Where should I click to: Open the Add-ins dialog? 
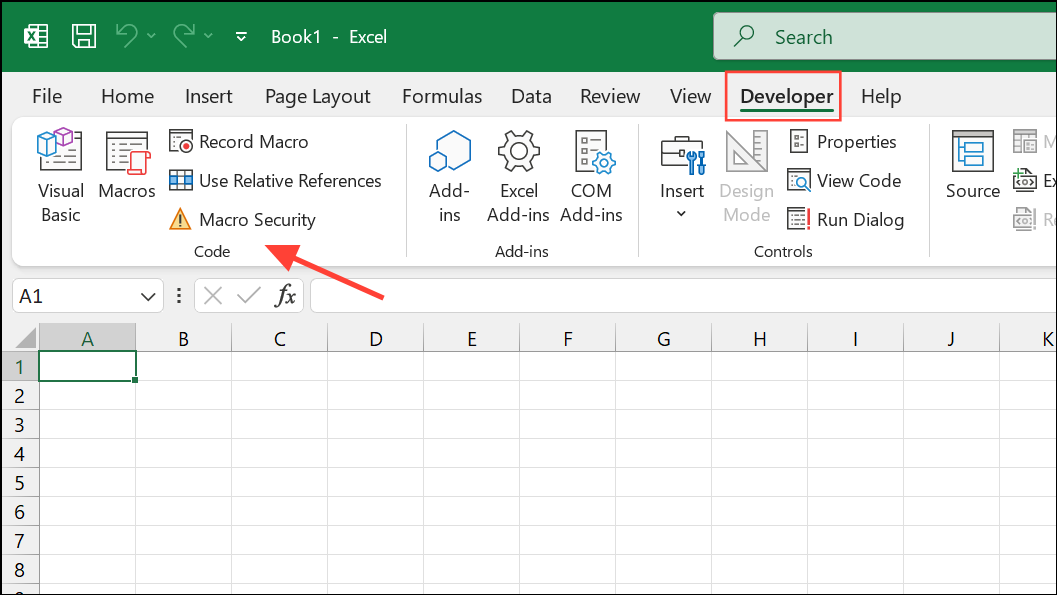click(x=449, y=175)
